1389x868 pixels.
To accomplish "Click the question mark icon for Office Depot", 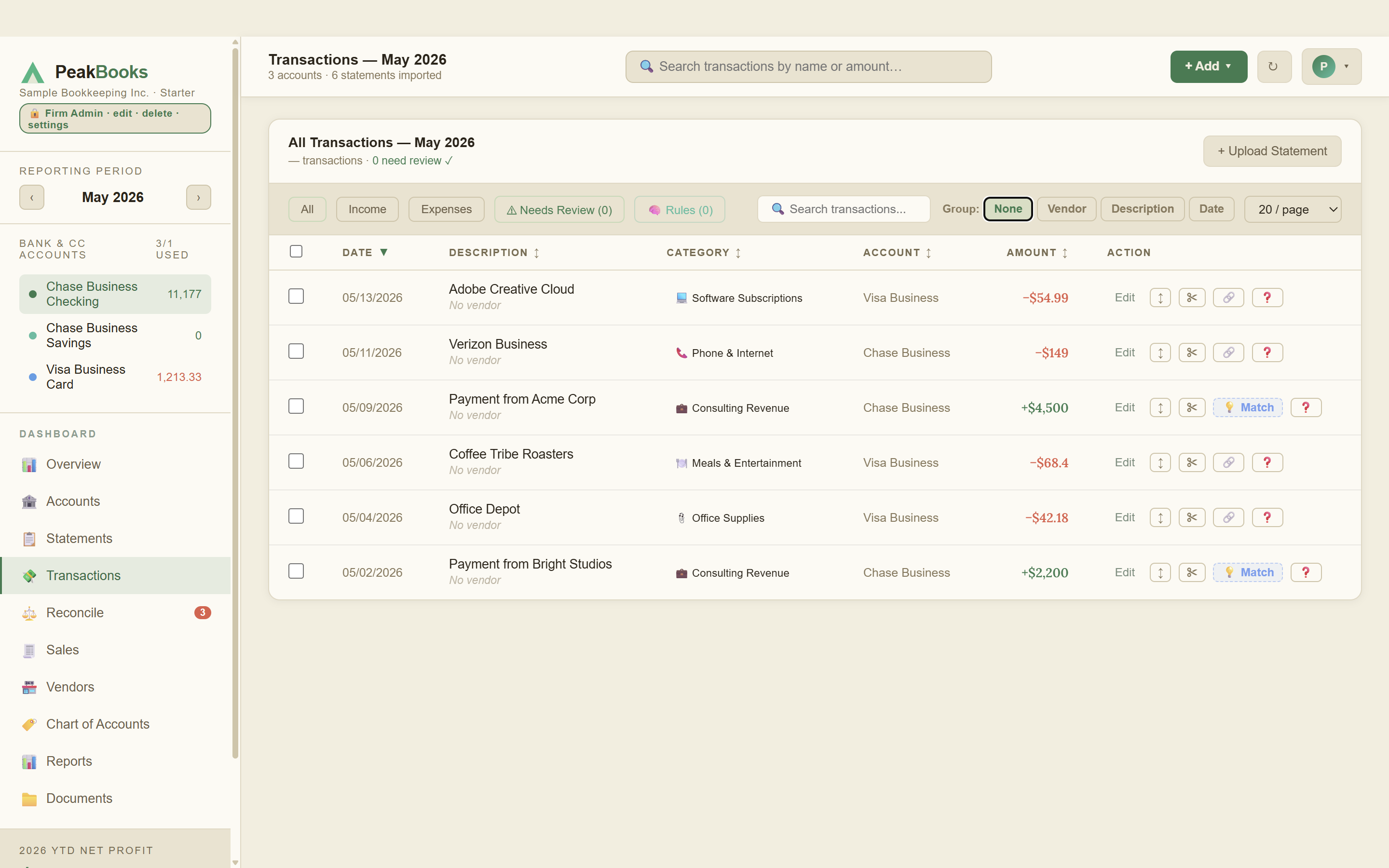I will tap(1267, 518).
